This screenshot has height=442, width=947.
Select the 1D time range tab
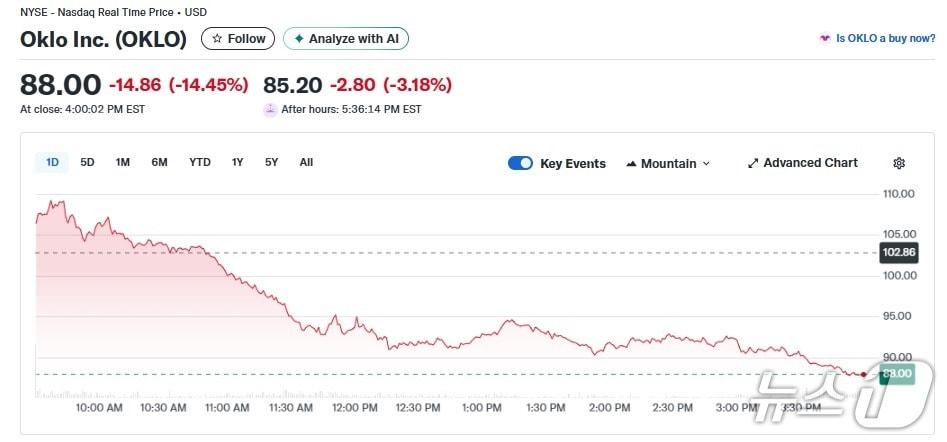(x=52, y=162)
